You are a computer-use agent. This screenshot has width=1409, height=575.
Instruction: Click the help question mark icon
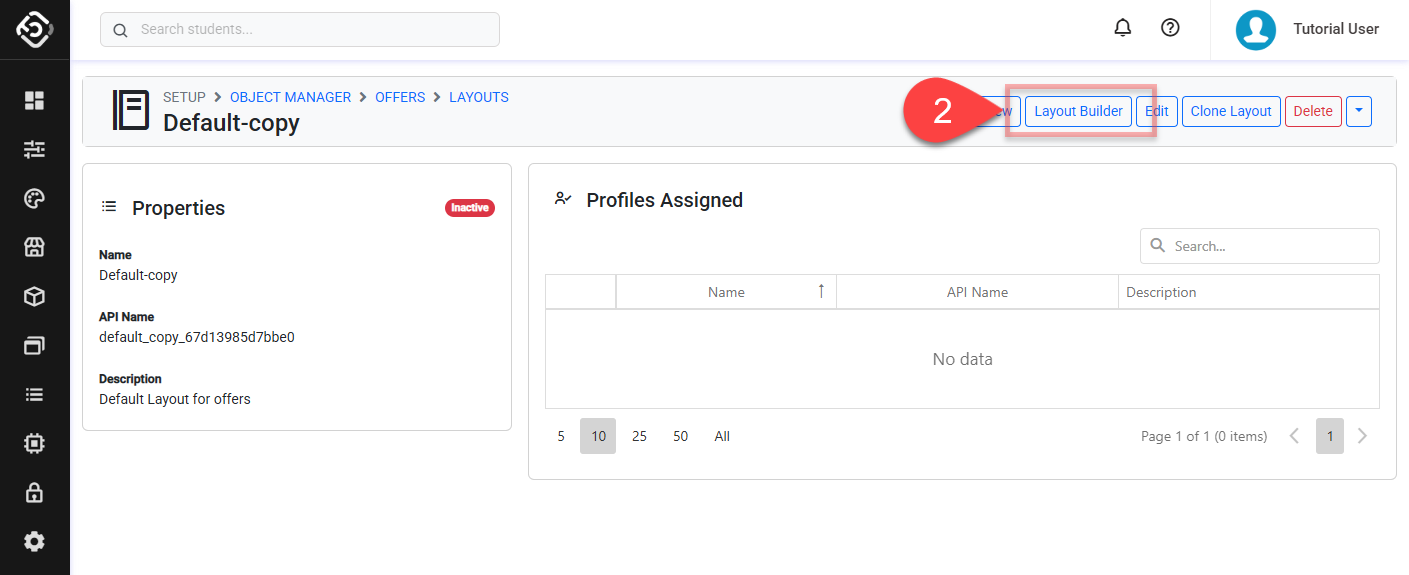[x=1170, y=28]
